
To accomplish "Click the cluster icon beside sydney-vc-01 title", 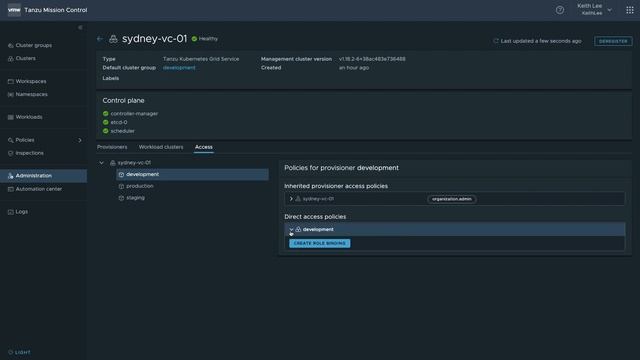I will click(113, 39).
